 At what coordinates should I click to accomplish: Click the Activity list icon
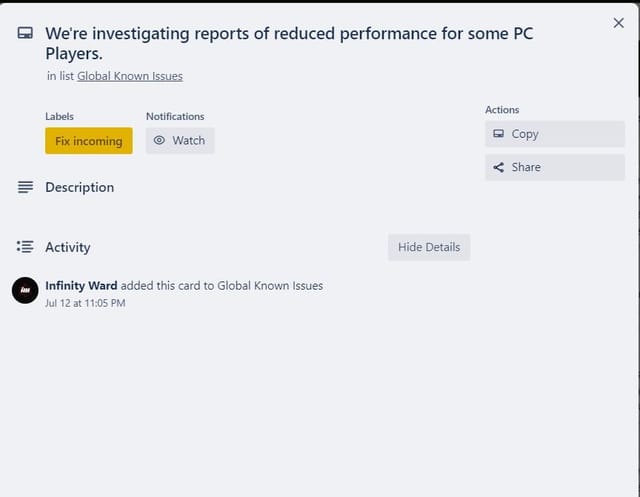coord(25,247)
